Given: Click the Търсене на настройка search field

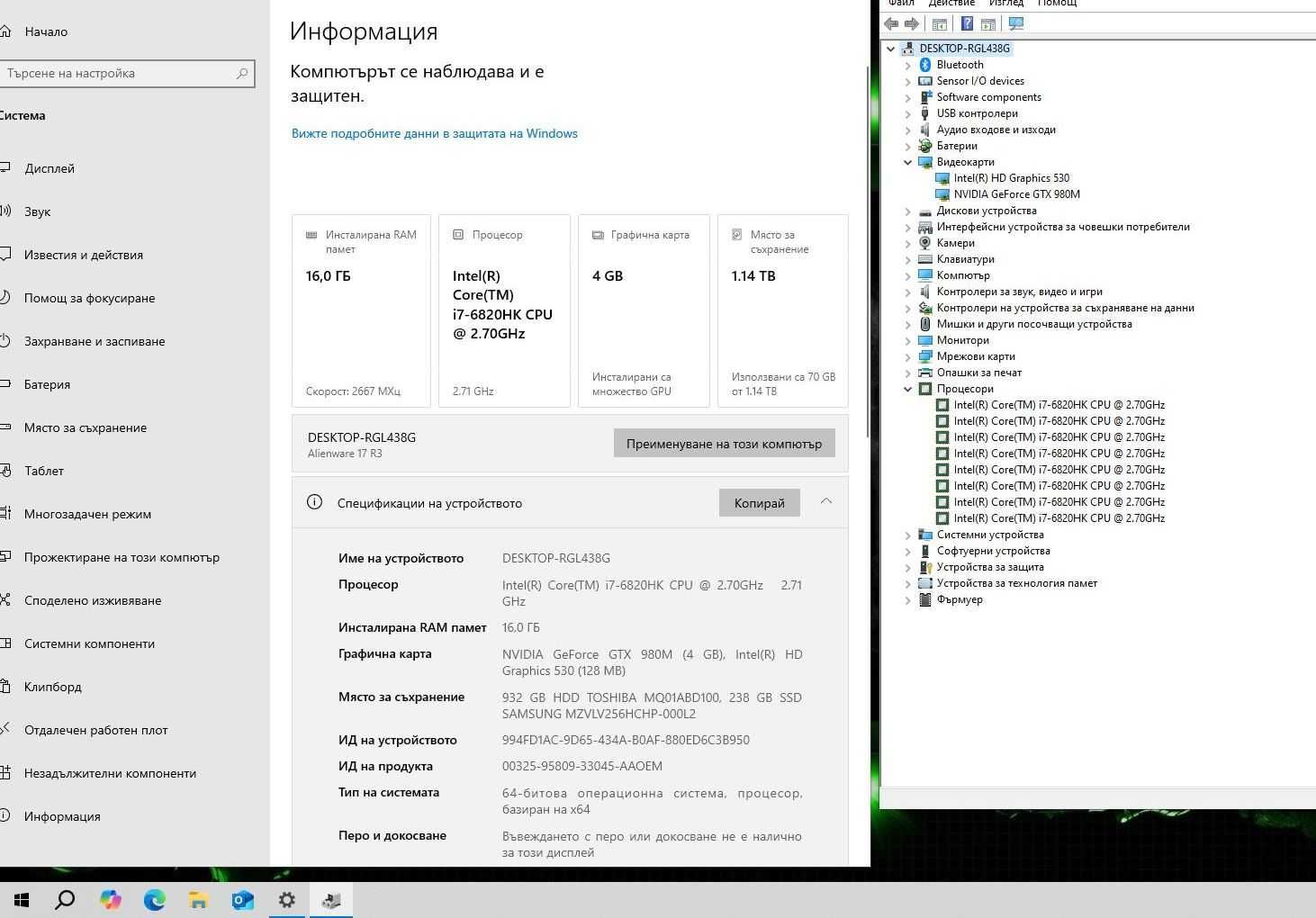Looking at the screenshot, I should pyautogui.click(x=126, y=73).
